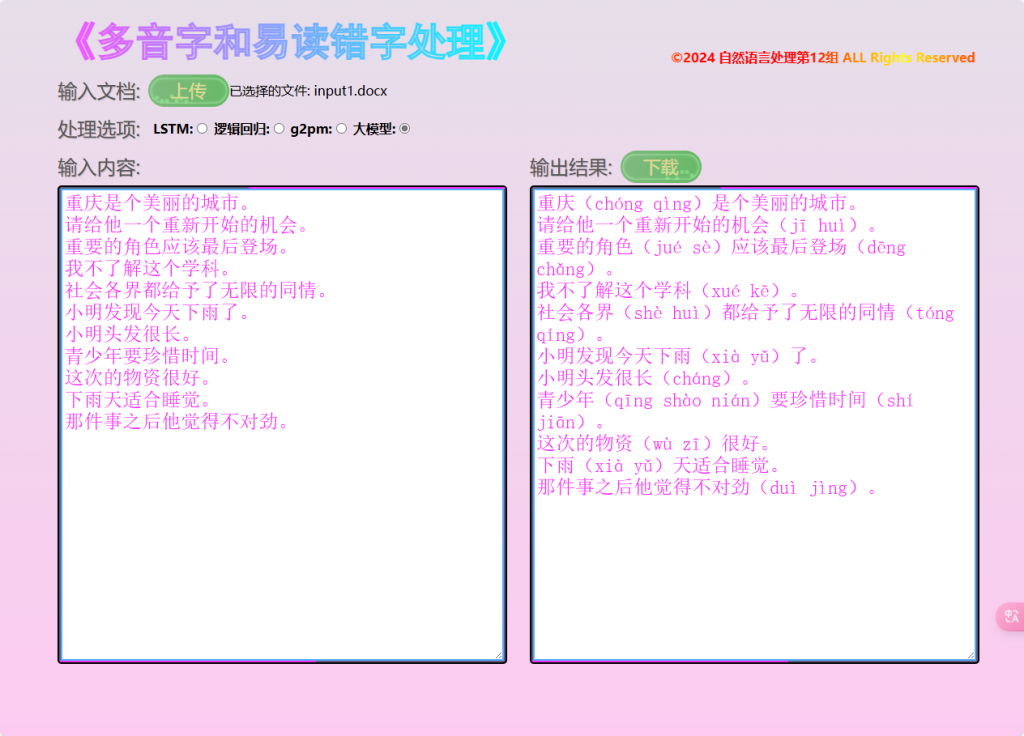Click the 输出结果 heading label
The height and width of the screenshot is (736, 1024).
[x=570, y=167]
